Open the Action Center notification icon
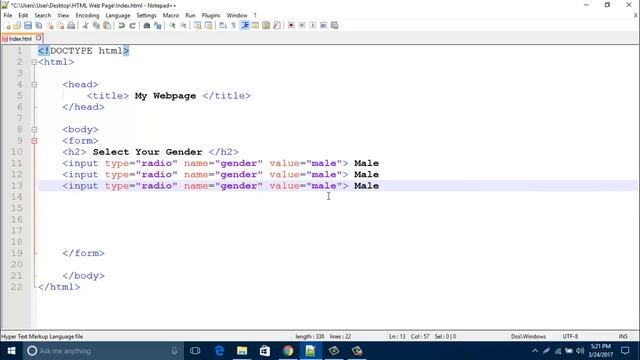This screenshot has width=640, height=360. pos(625,351)
